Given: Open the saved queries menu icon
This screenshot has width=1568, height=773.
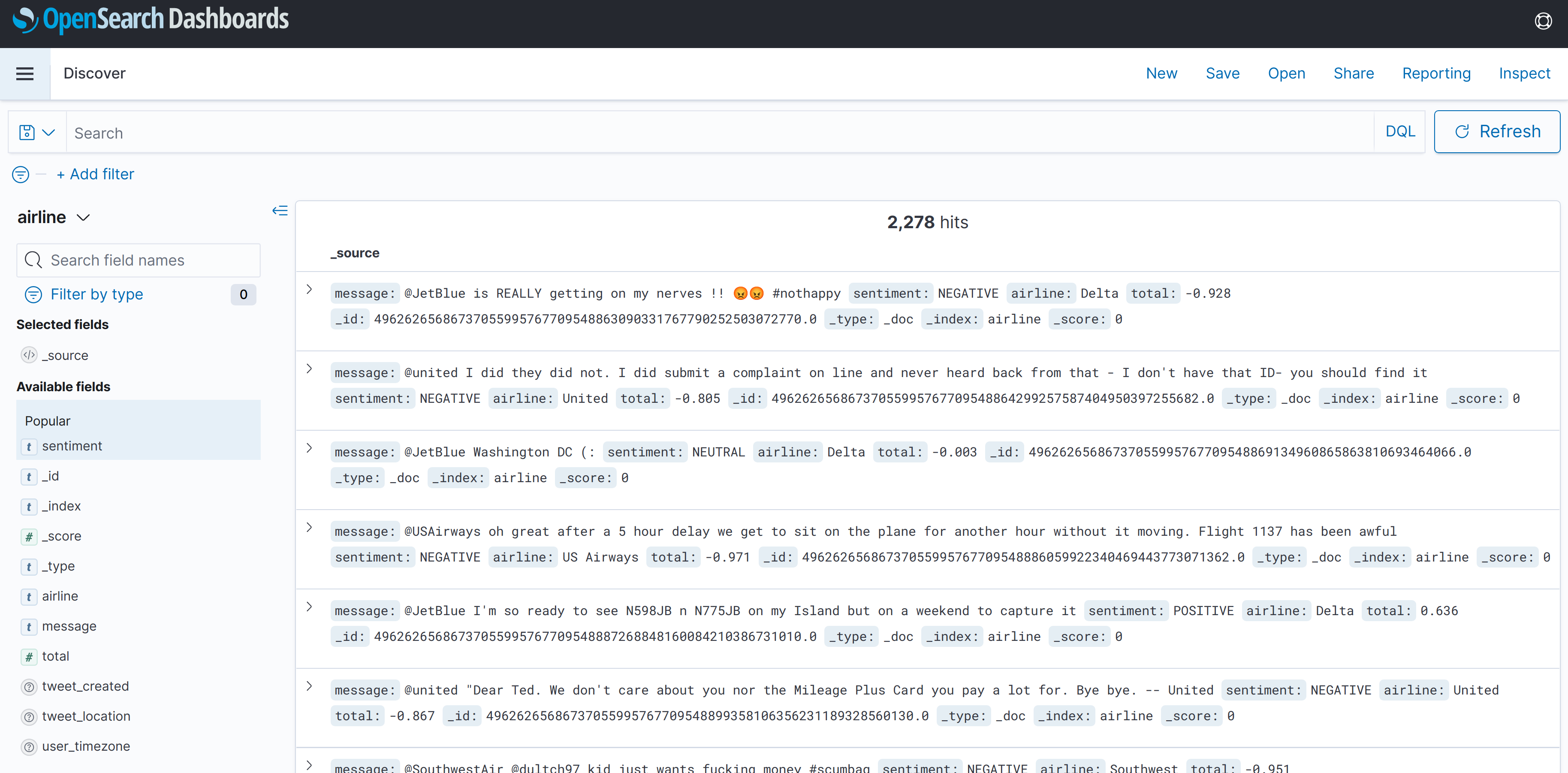Looking at the screenshot, I should click(36, 132).
